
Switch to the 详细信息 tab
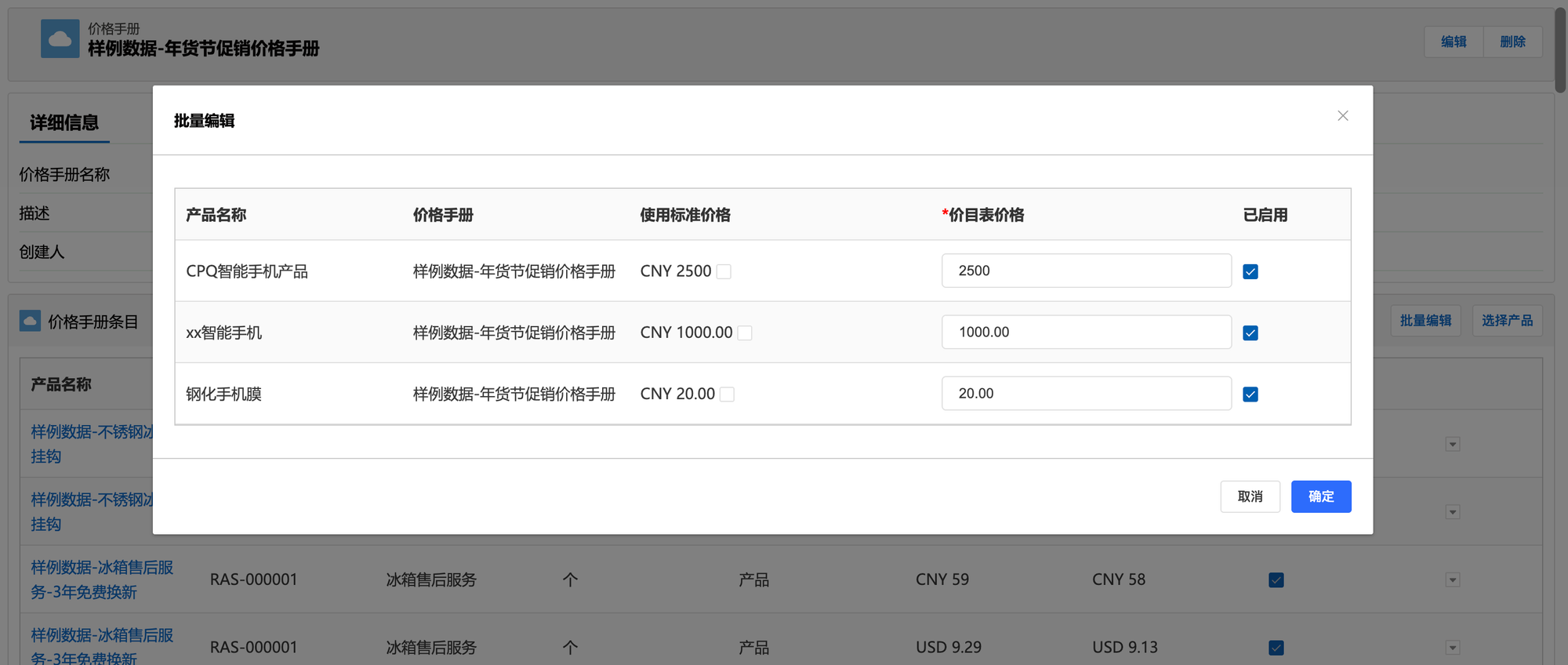click(x=64, y=123)
